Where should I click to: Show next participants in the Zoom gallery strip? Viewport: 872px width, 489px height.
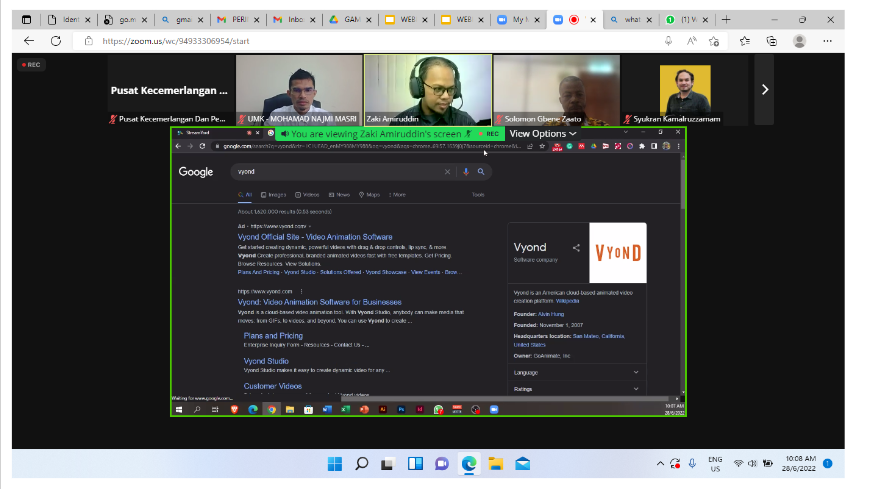(764, 90)
